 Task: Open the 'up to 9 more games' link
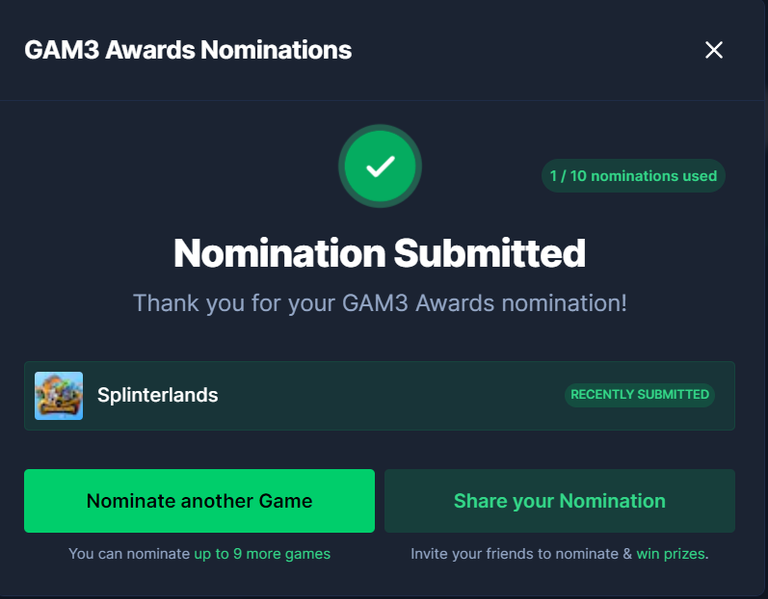point(262,554)
